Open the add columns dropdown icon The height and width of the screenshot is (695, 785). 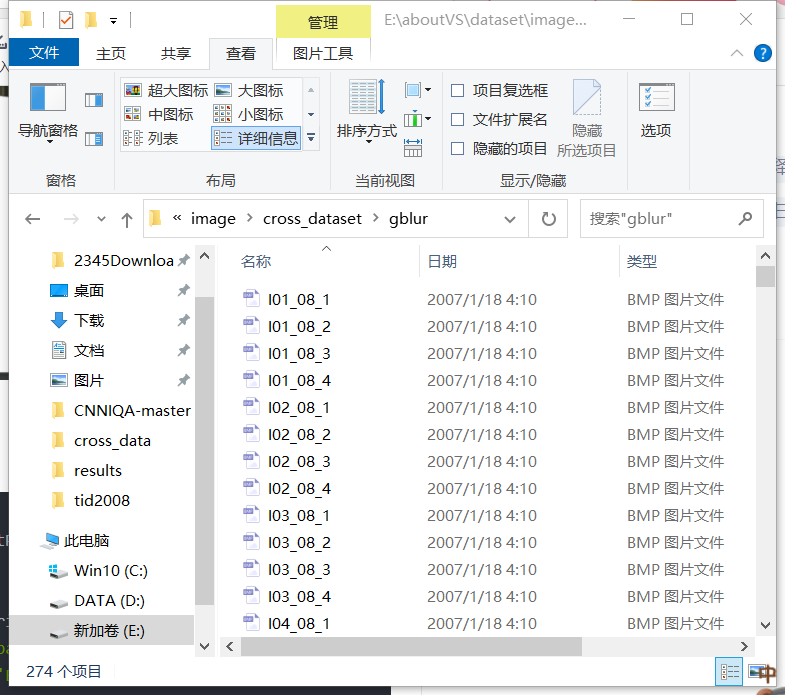[418, 119]
